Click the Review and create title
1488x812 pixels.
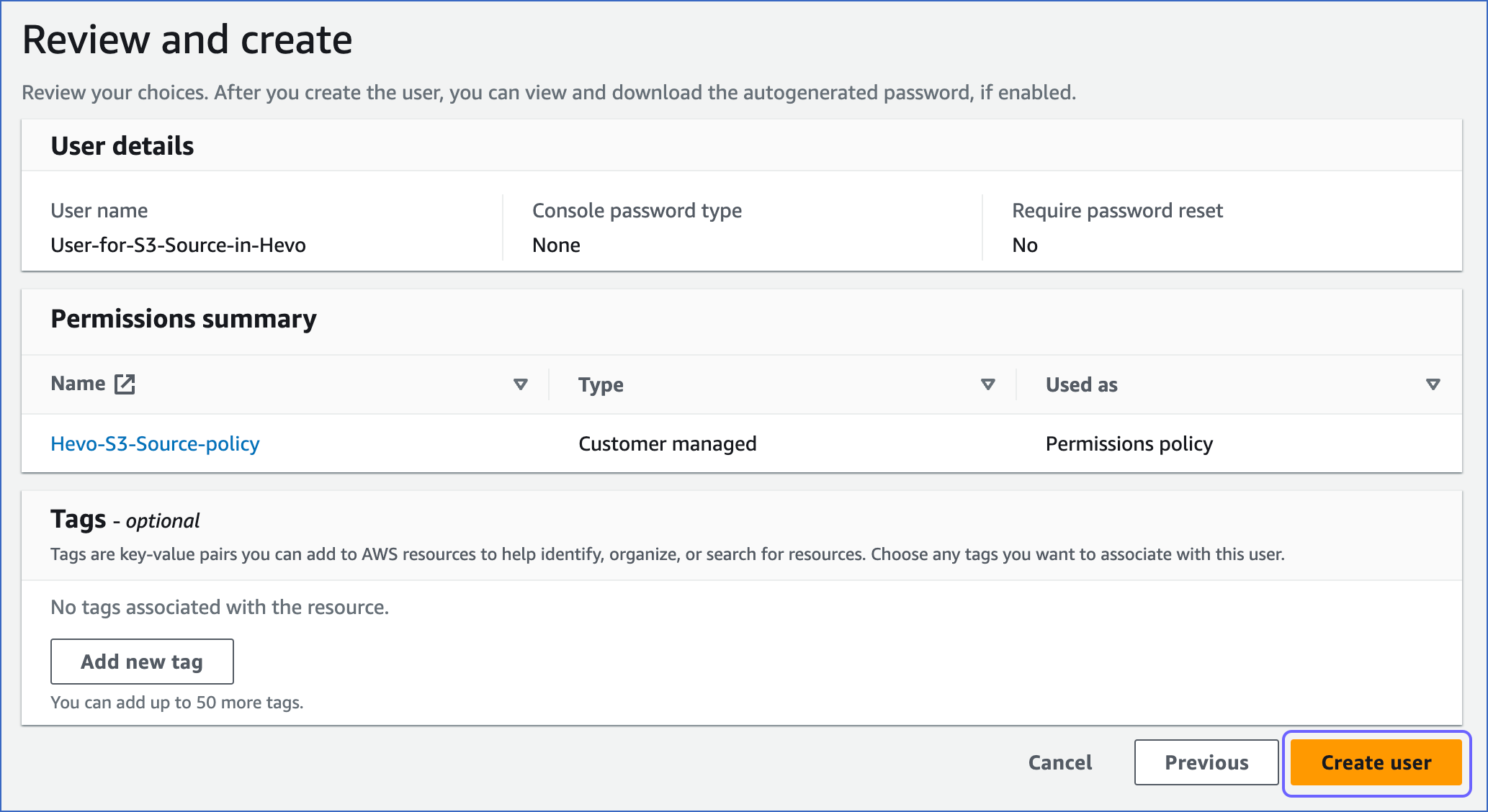pyautogui.click(x=187, y=39)
